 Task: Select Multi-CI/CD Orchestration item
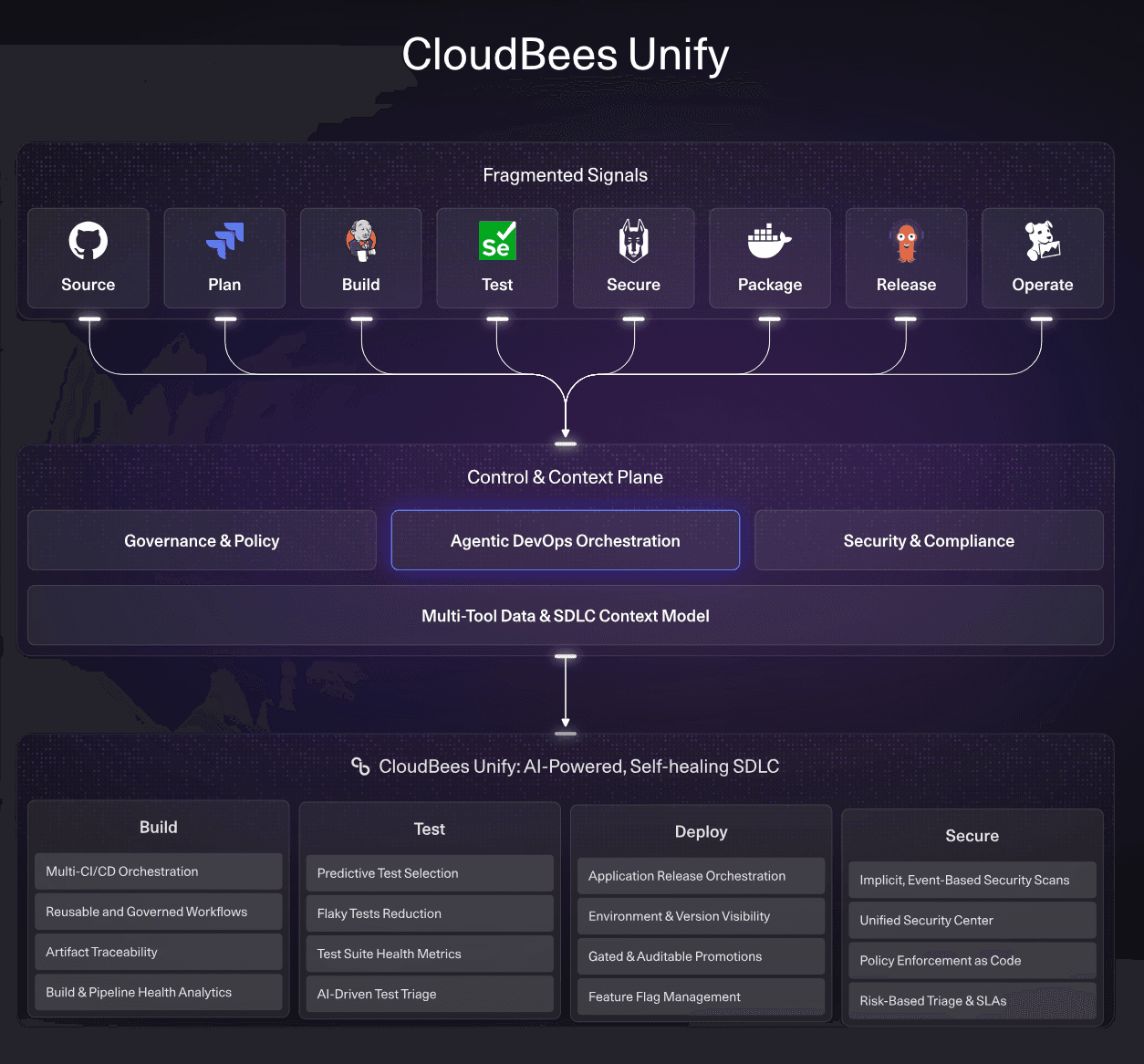click(159, 871)
